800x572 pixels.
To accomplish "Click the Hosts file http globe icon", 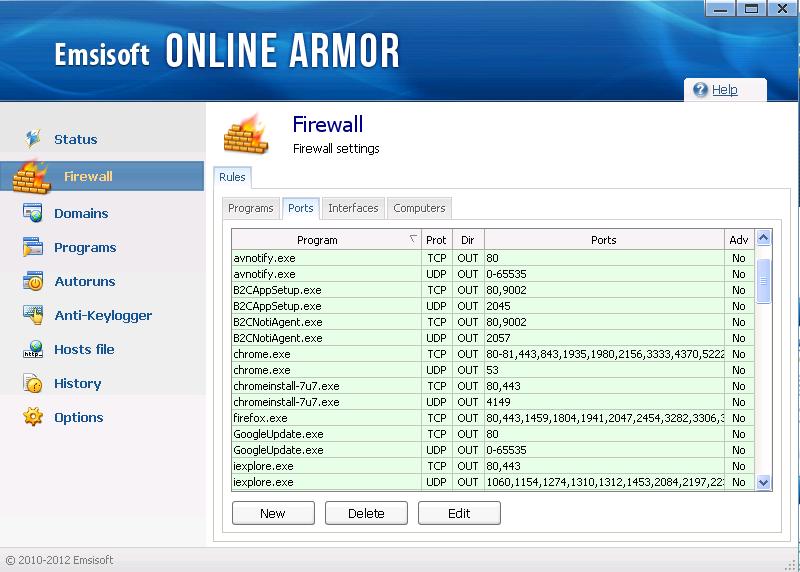I will [x=33, y=349].
